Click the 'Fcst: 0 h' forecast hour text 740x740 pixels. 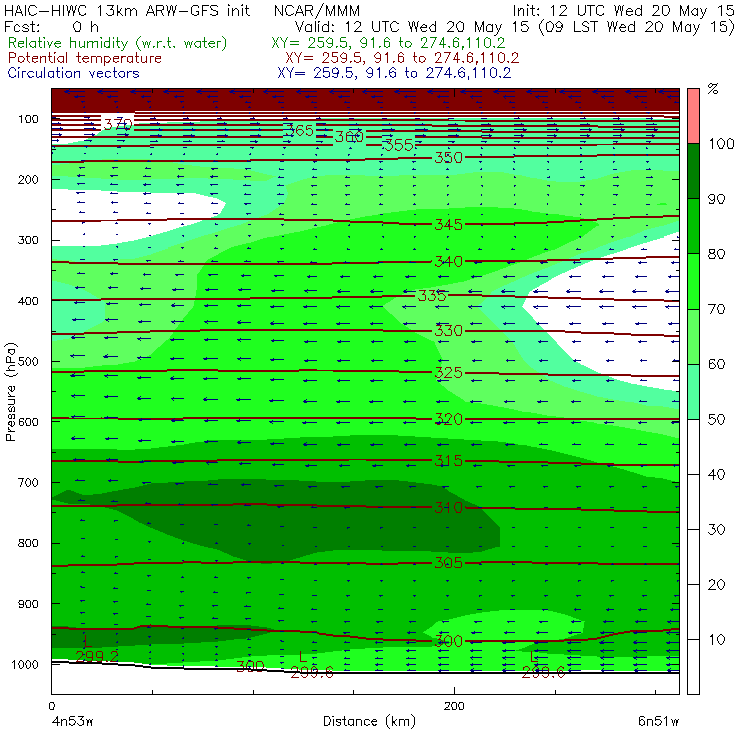point(51,26)
